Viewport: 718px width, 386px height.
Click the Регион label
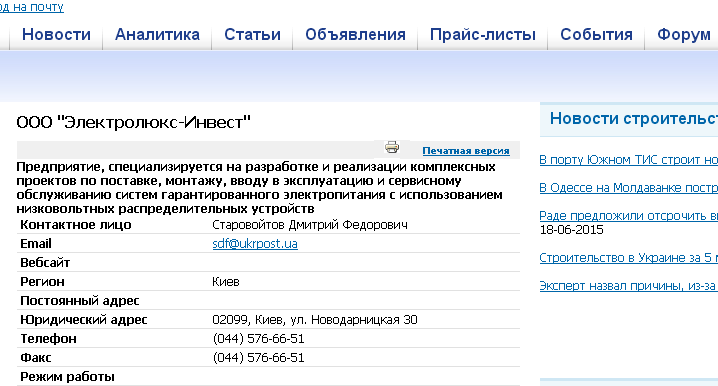42,282
